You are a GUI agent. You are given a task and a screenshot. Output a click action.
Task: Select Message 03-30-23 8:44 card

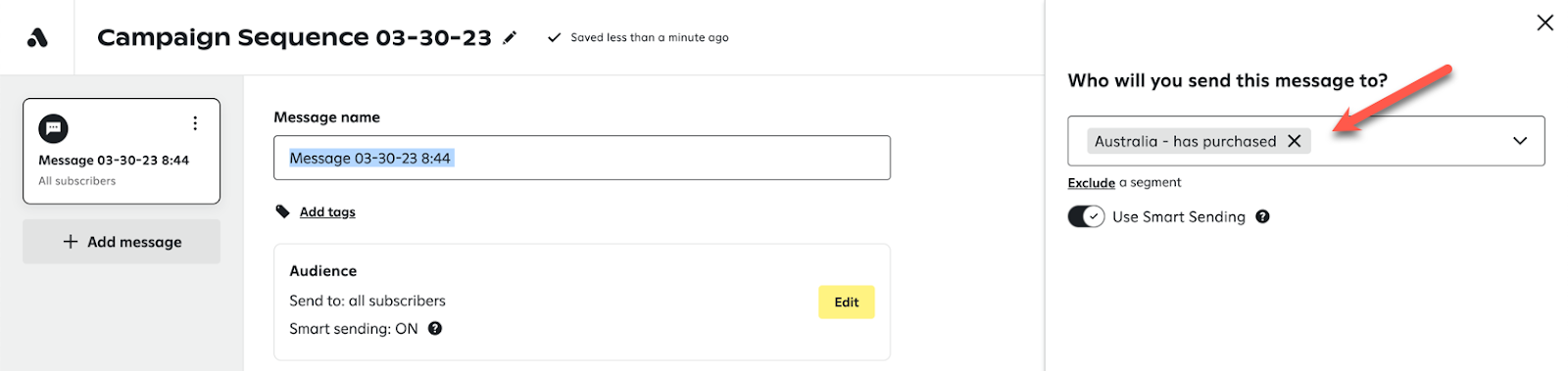(122, 151)
